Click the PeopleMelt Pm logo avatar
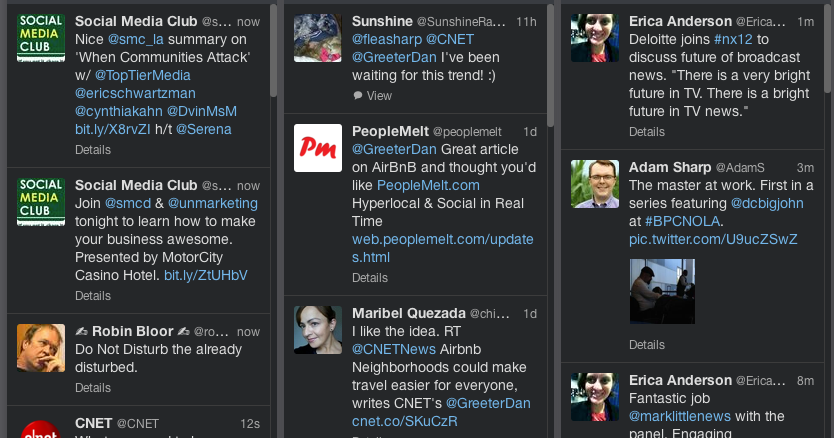This screenshot has width=834, height=438. [x=318, y=148]
